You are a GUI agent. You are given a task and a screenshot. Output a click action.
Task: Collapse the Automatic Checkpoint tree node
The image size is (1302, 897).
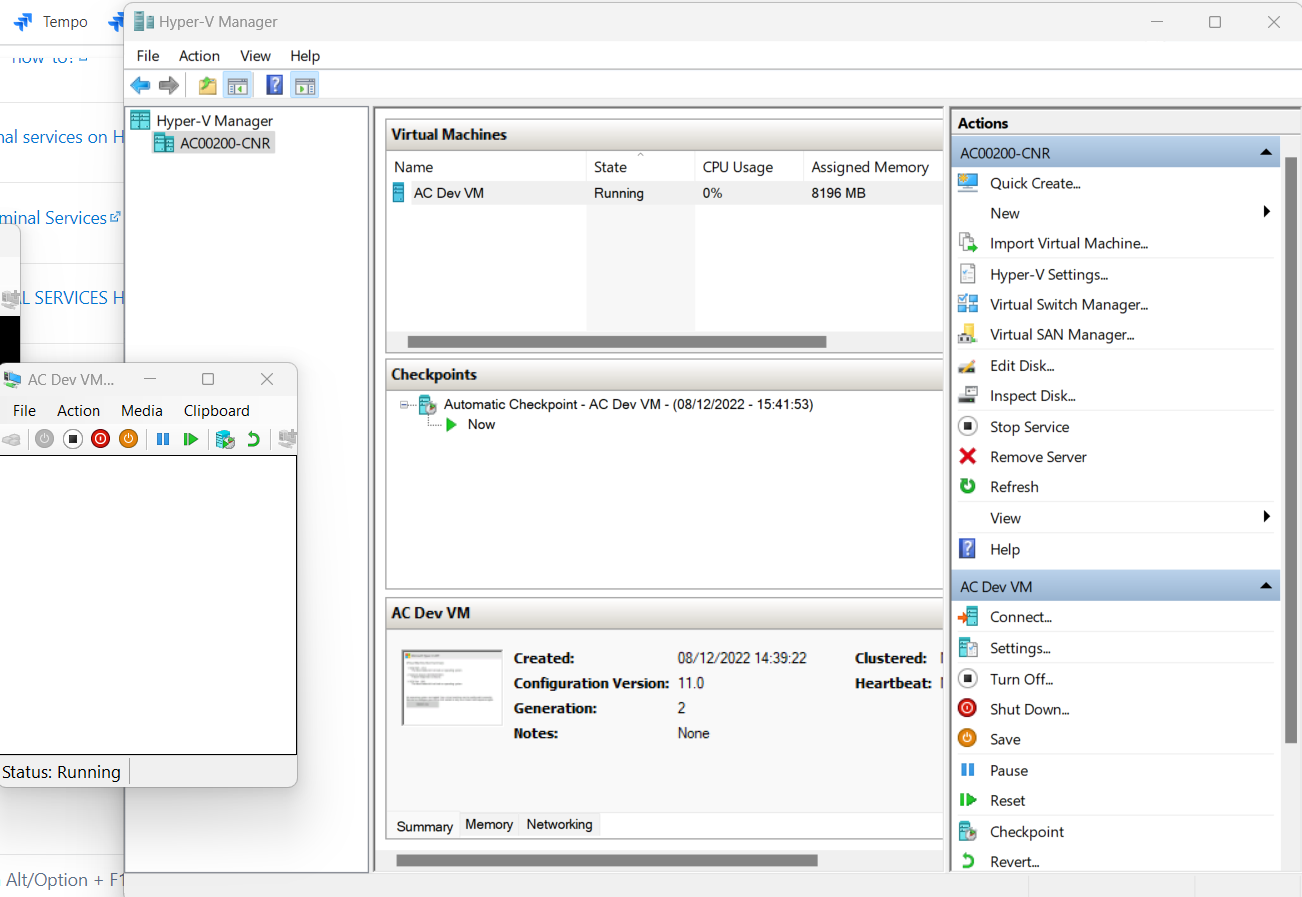coord(405,405)
